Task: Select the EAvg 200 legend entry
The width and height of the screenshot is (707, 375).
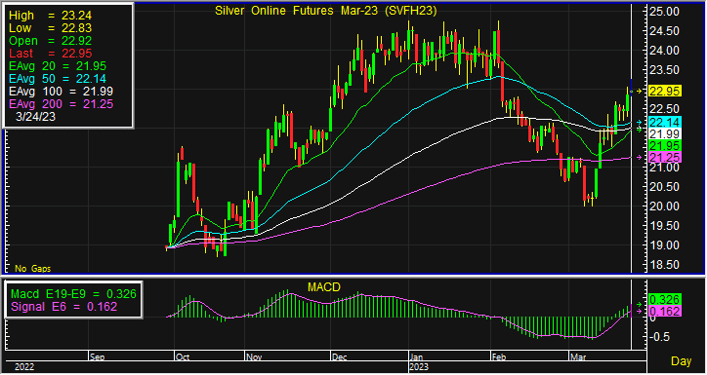Action: (x=61, y=104)
